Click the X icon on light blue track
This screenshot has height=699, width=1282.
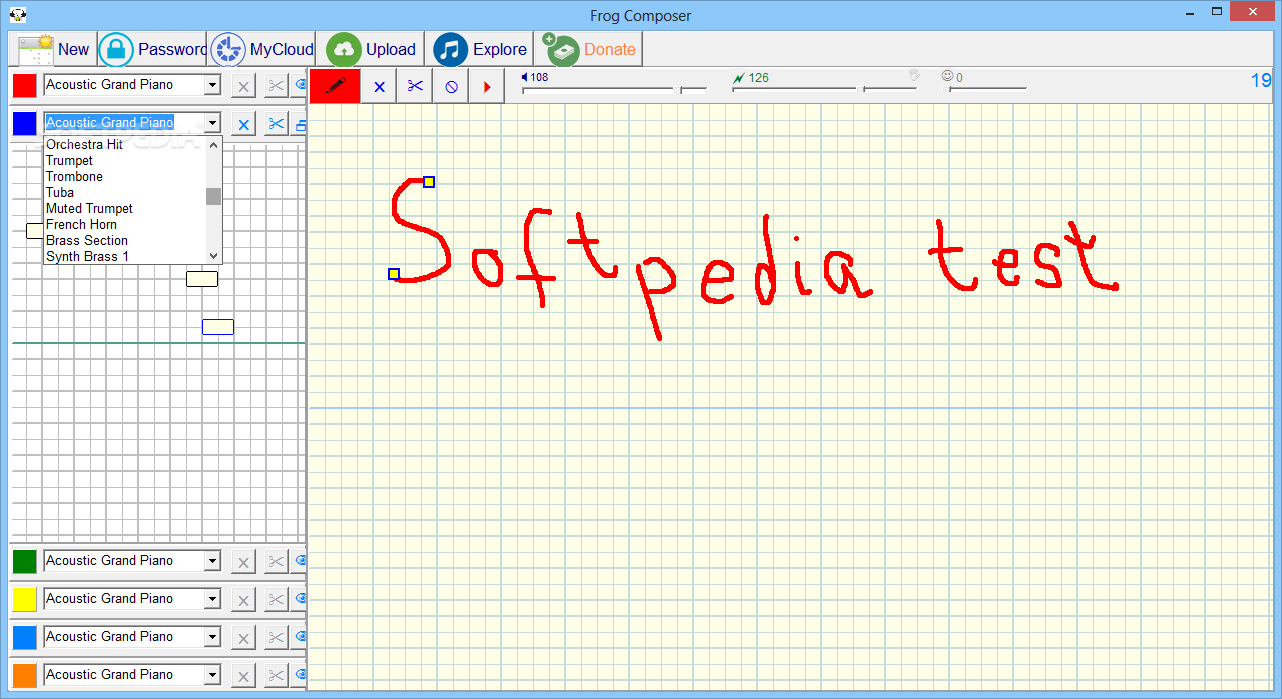click(243, 638)
